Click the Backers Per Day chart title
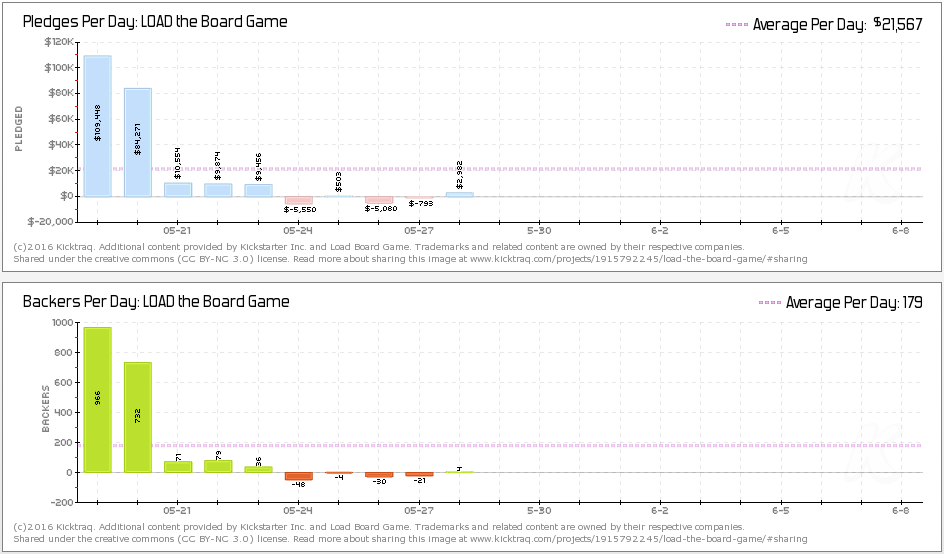 pyautogui.click(x=156, y=301)
